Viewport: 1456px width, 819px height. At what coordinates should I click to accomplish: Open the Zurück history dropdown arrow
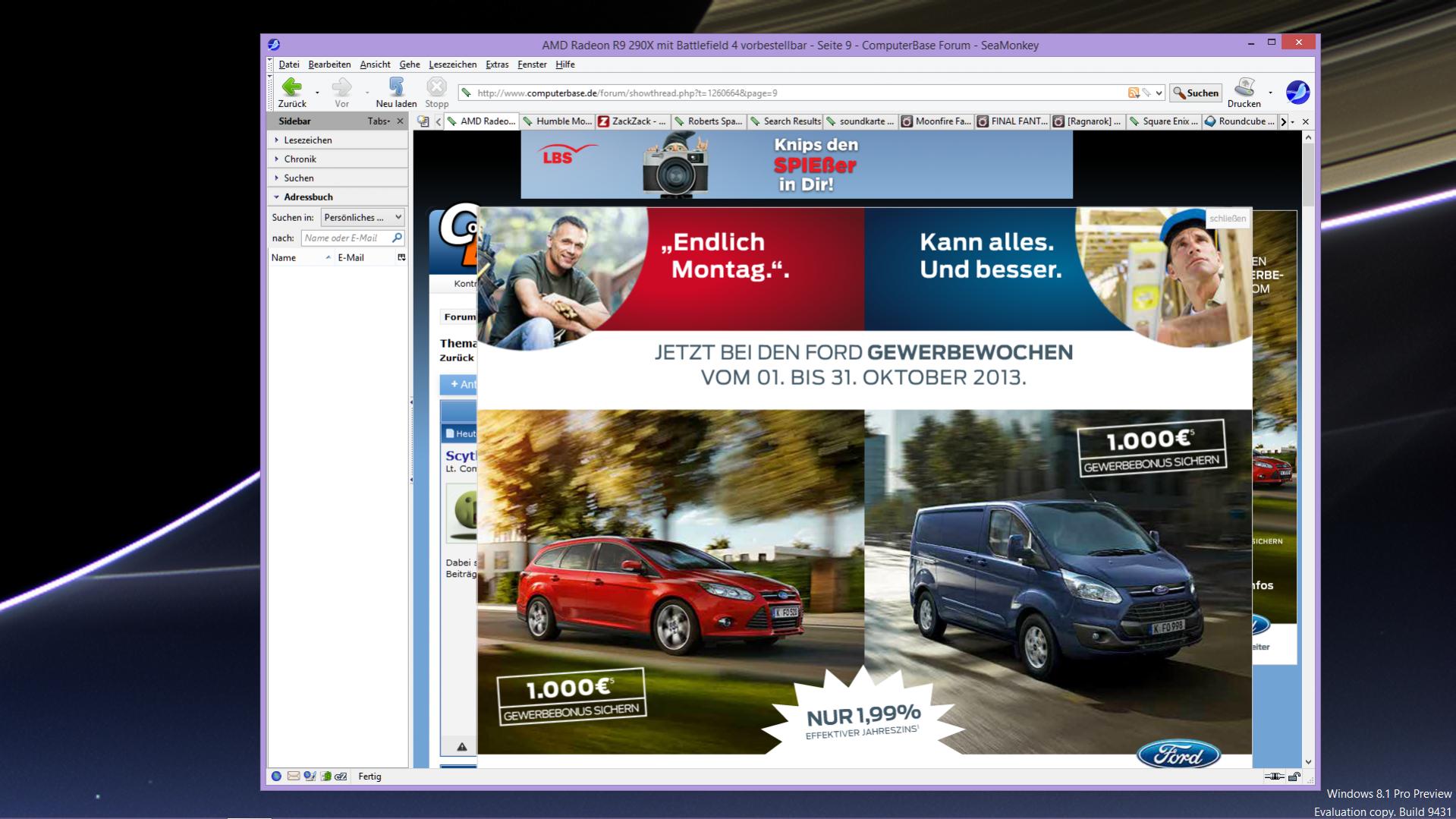click(317, 93)
